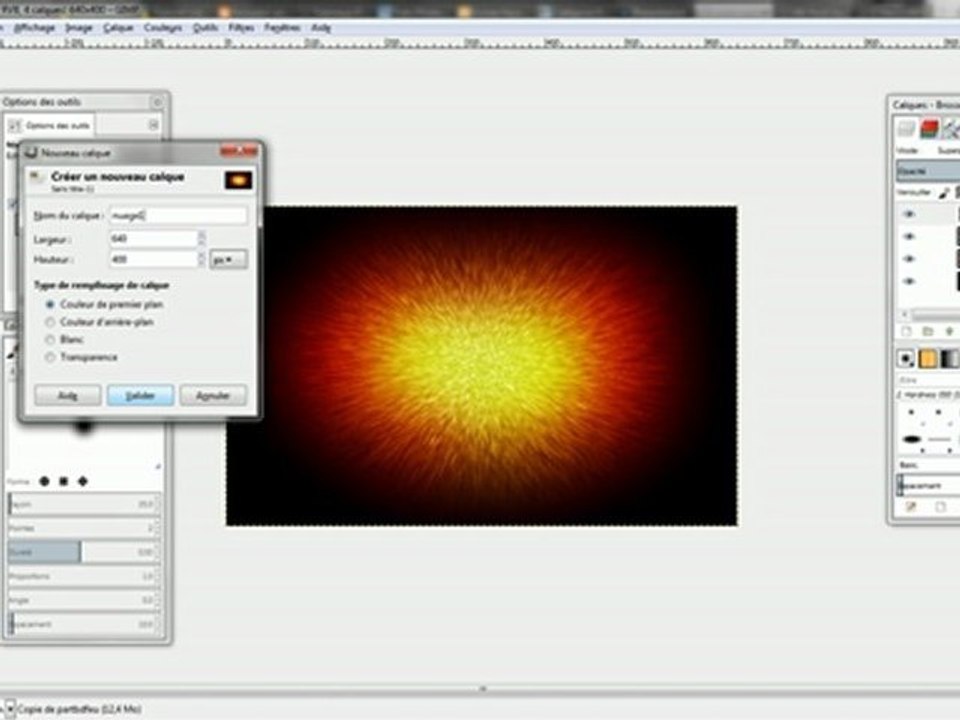Click the Annuler button in the dialog
This screenshot has width=960, height=720.
212,396
